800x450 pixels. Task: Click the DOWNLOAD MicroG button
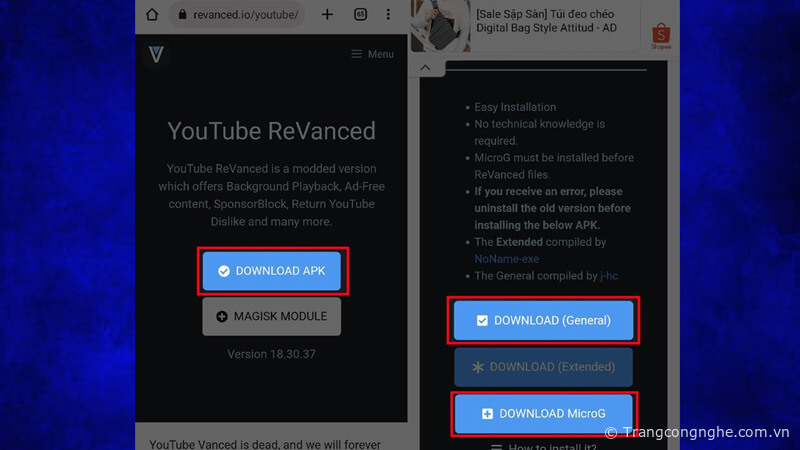click(544, 413)
